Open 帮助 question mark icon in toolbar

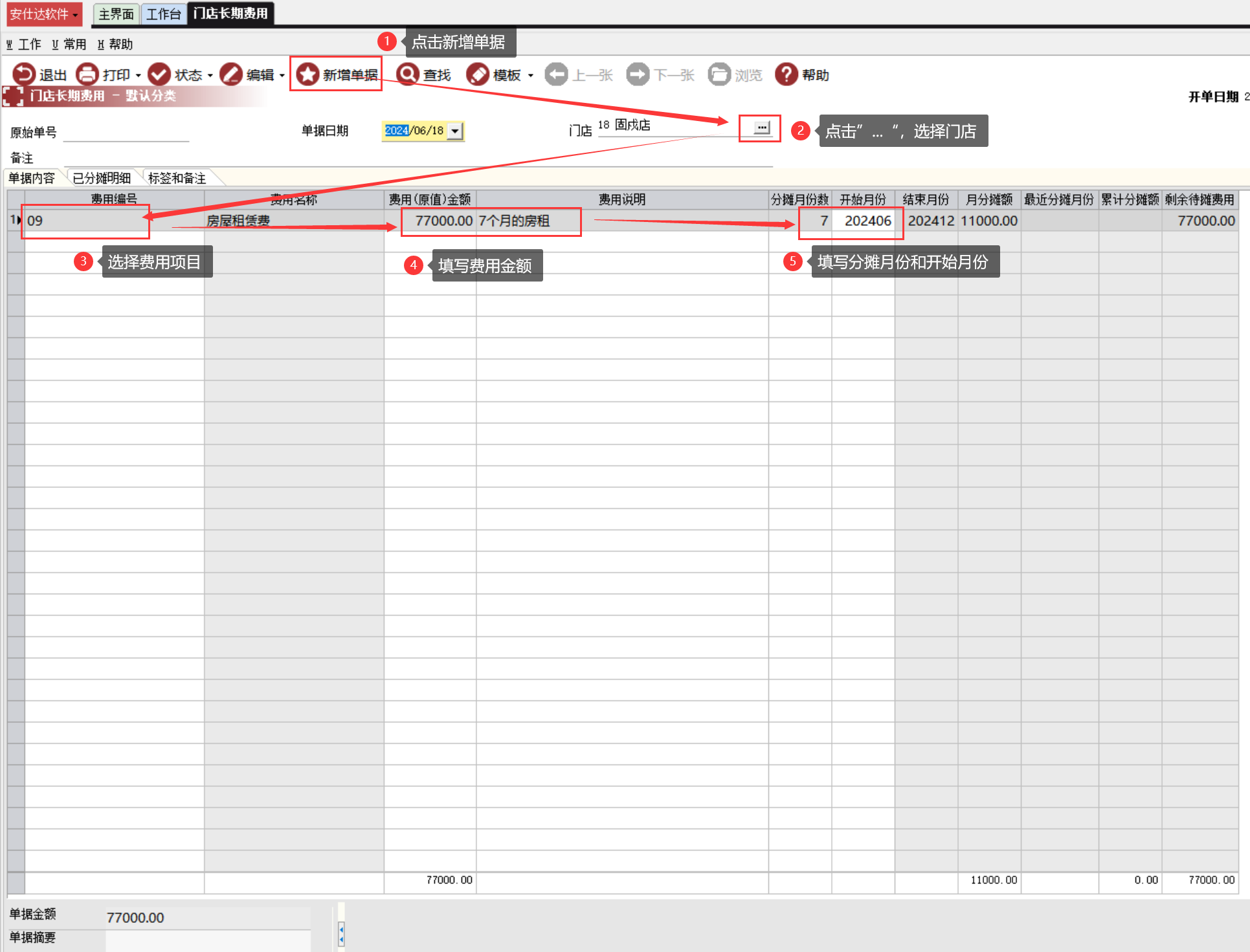(786, 74)
